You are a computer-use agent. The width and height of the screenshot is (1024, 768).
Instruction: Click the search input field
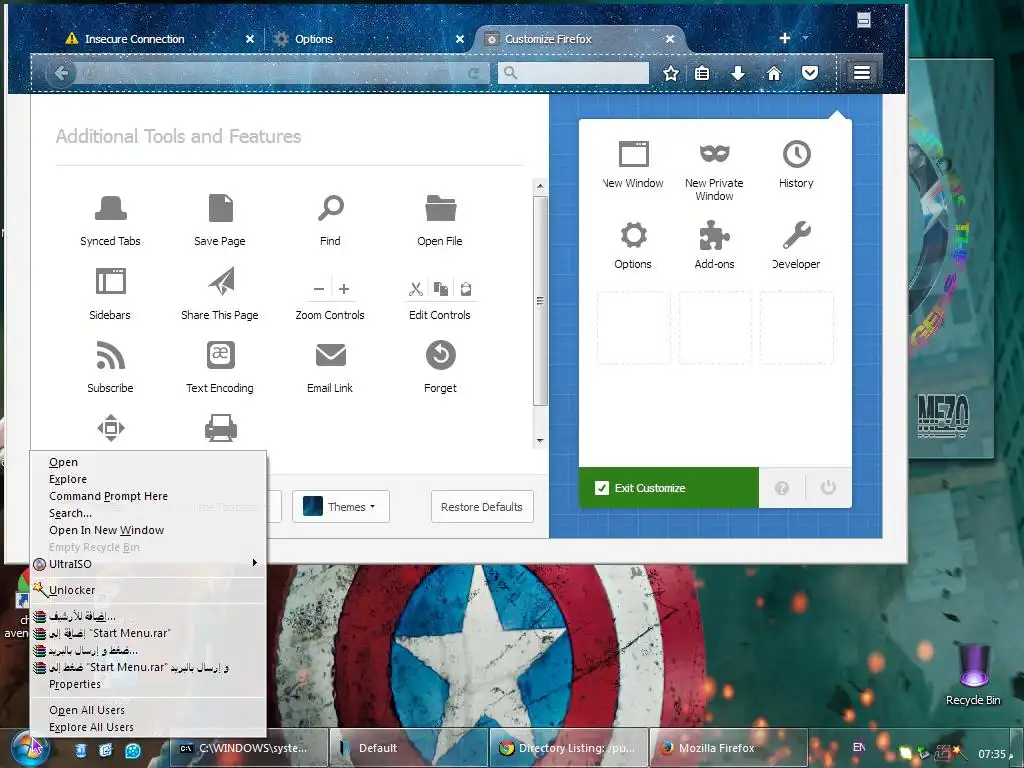573,73
